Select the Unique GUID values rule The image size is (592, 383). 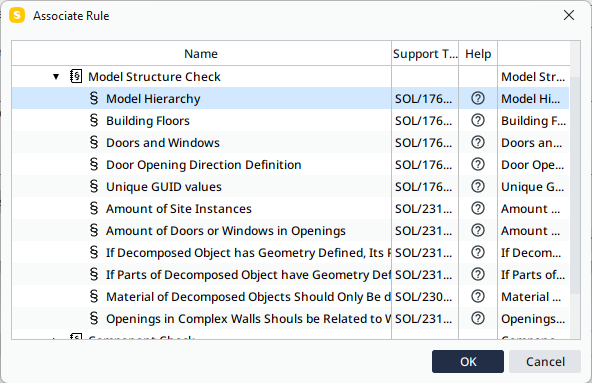[290, 186]
